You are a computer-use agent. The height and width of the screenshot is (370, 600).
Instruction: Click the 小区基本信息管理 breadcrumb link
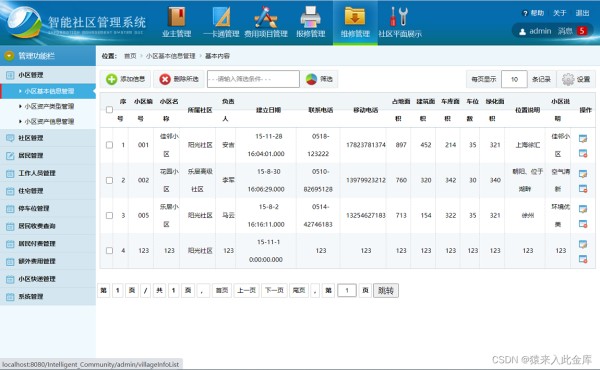click(170, 56)
